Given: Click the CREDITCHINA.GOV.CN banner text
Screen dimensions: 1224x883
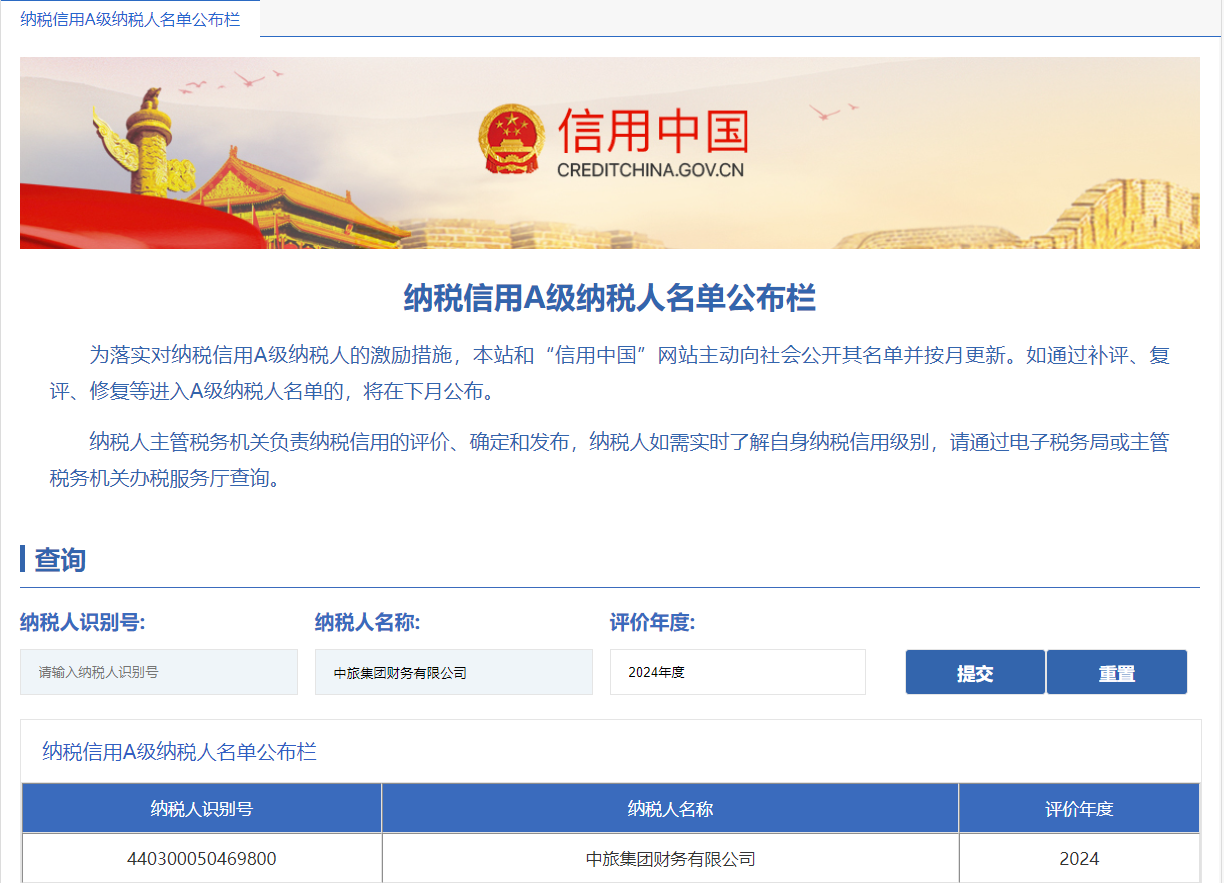Looking at the screenshot, I should [651, 170].
